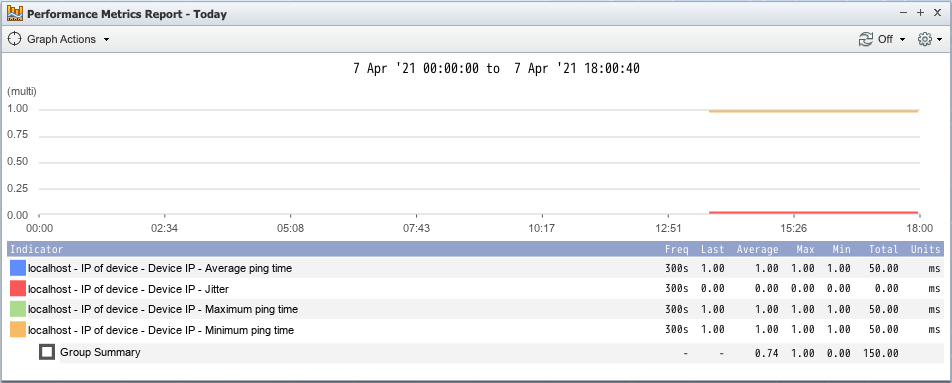Click the red Jitter line on graph

814,212
